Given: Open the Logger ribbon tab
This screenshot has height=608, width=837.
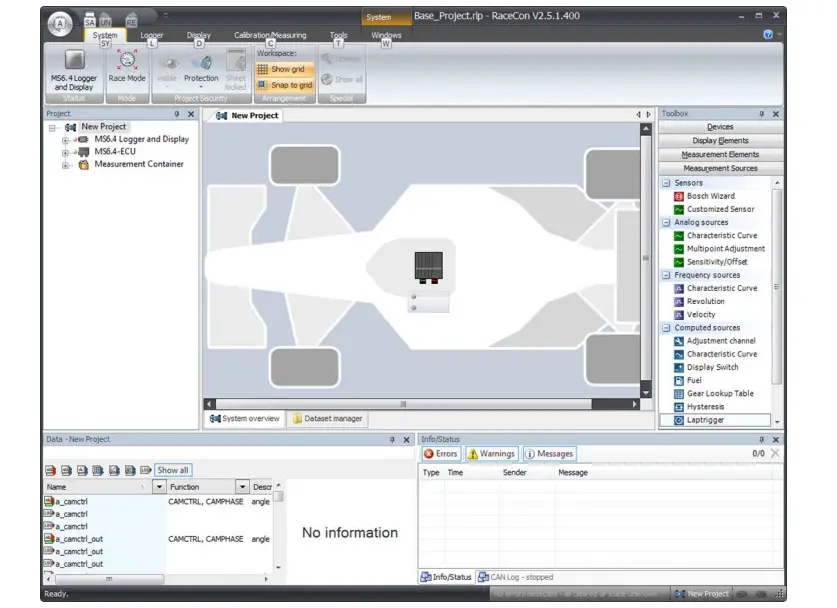Looking at the screenshot, I should 152,35.
